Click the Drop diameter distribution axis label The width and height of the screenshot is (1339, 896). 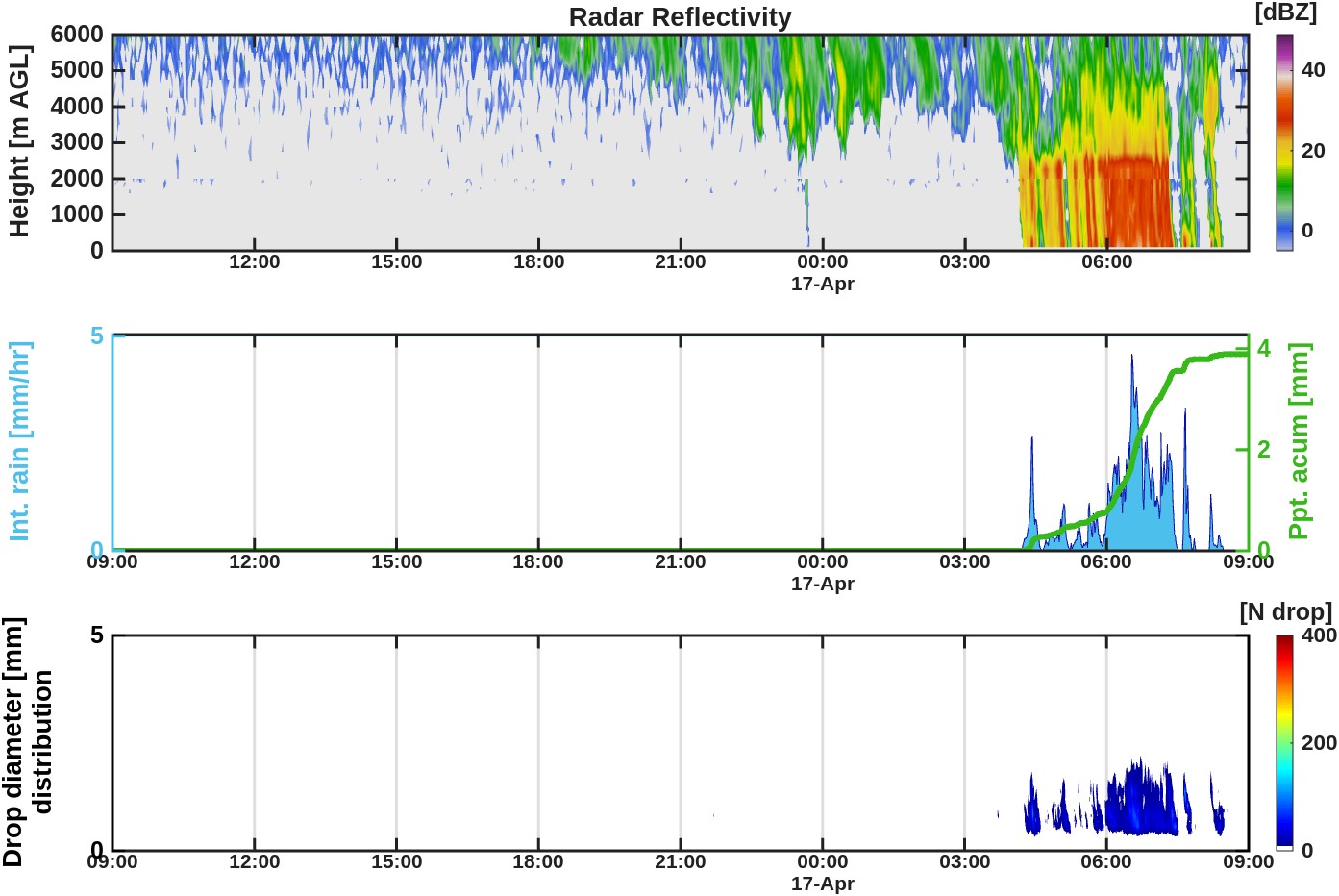(26, 742)
